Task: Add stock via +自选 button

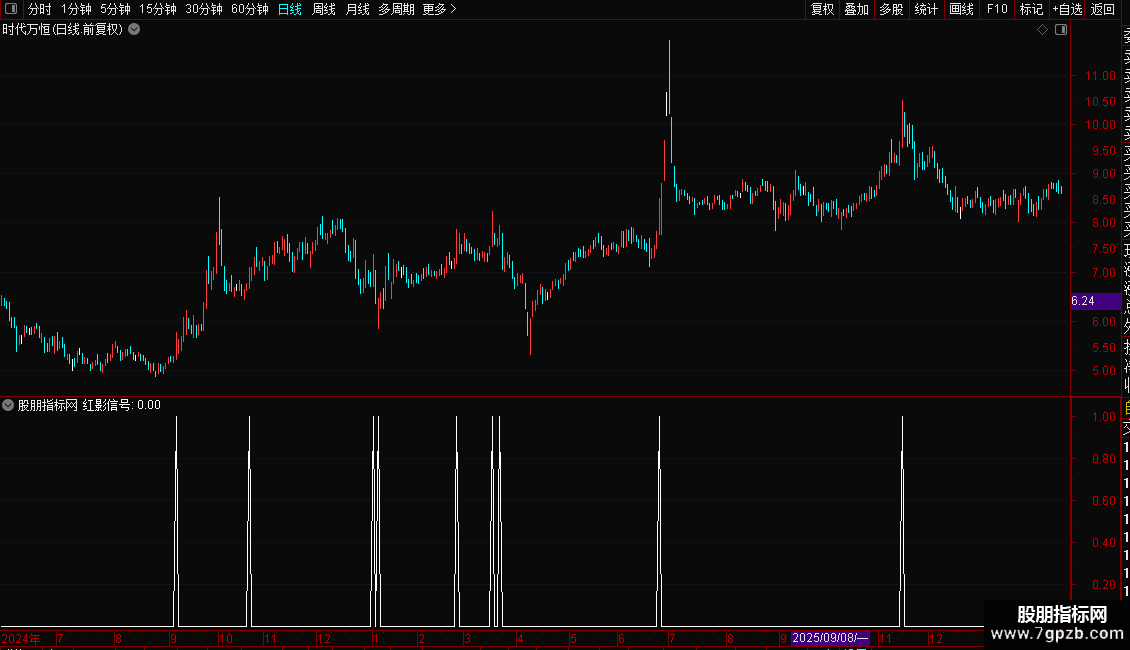Action: pos(1067,9)
